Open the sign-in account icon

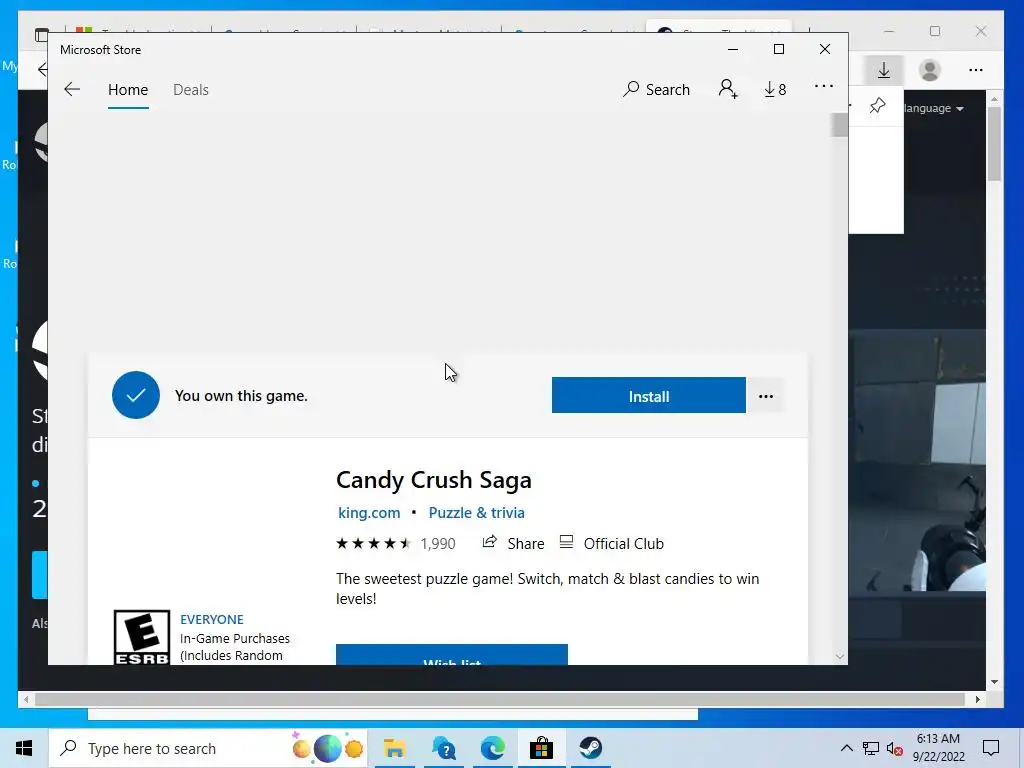[x=728, y=89]
